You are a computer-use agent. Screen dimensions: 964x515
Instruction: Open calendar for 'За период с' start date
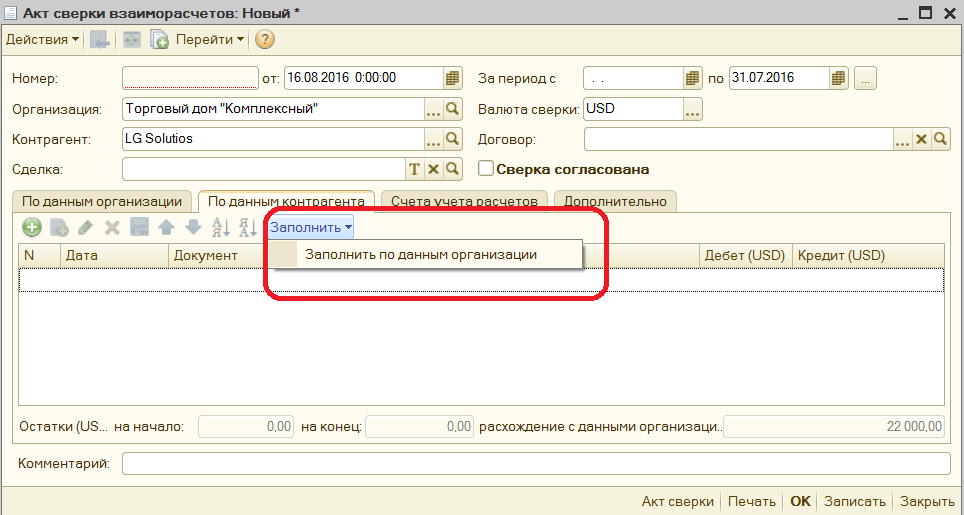coord(692,78)
